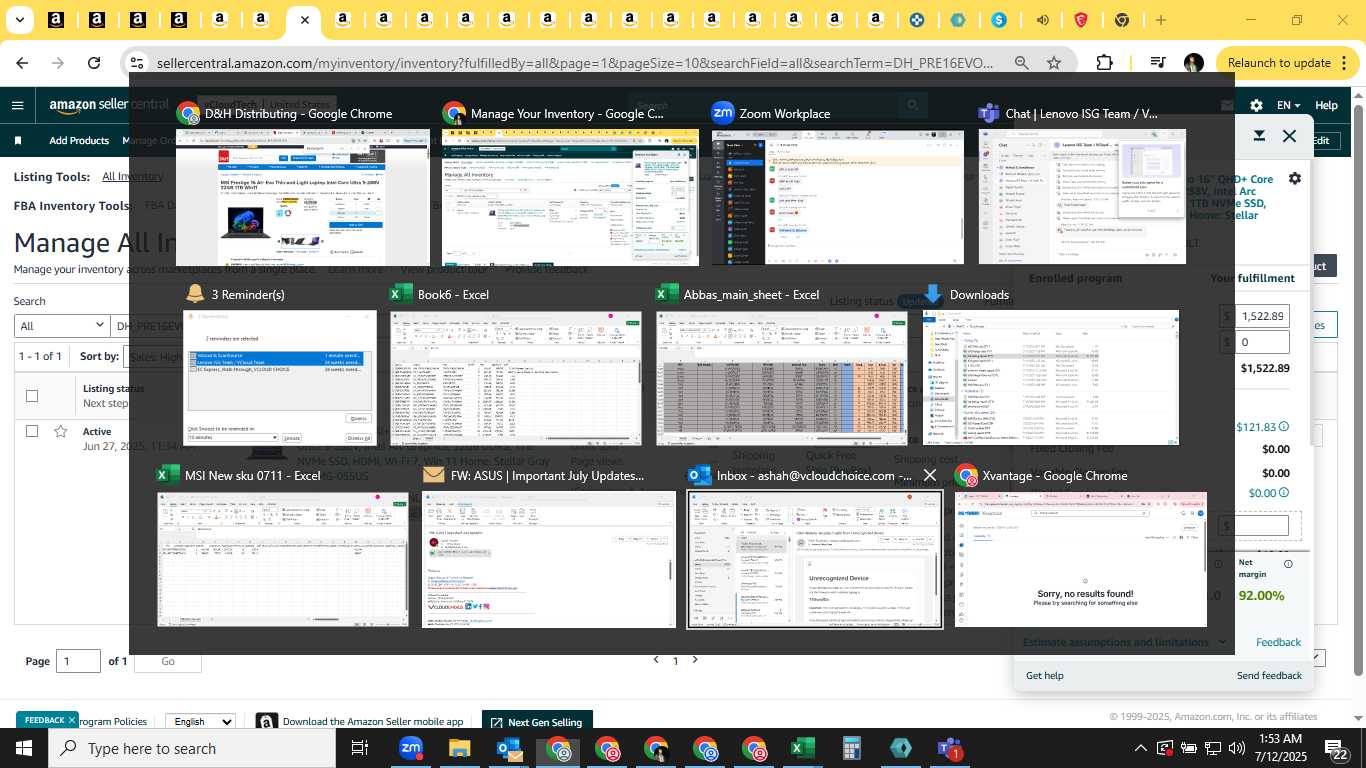Check the Active listing row checkbox
The height and width of the screenshot is (768, 1366).
pos(32,431)
